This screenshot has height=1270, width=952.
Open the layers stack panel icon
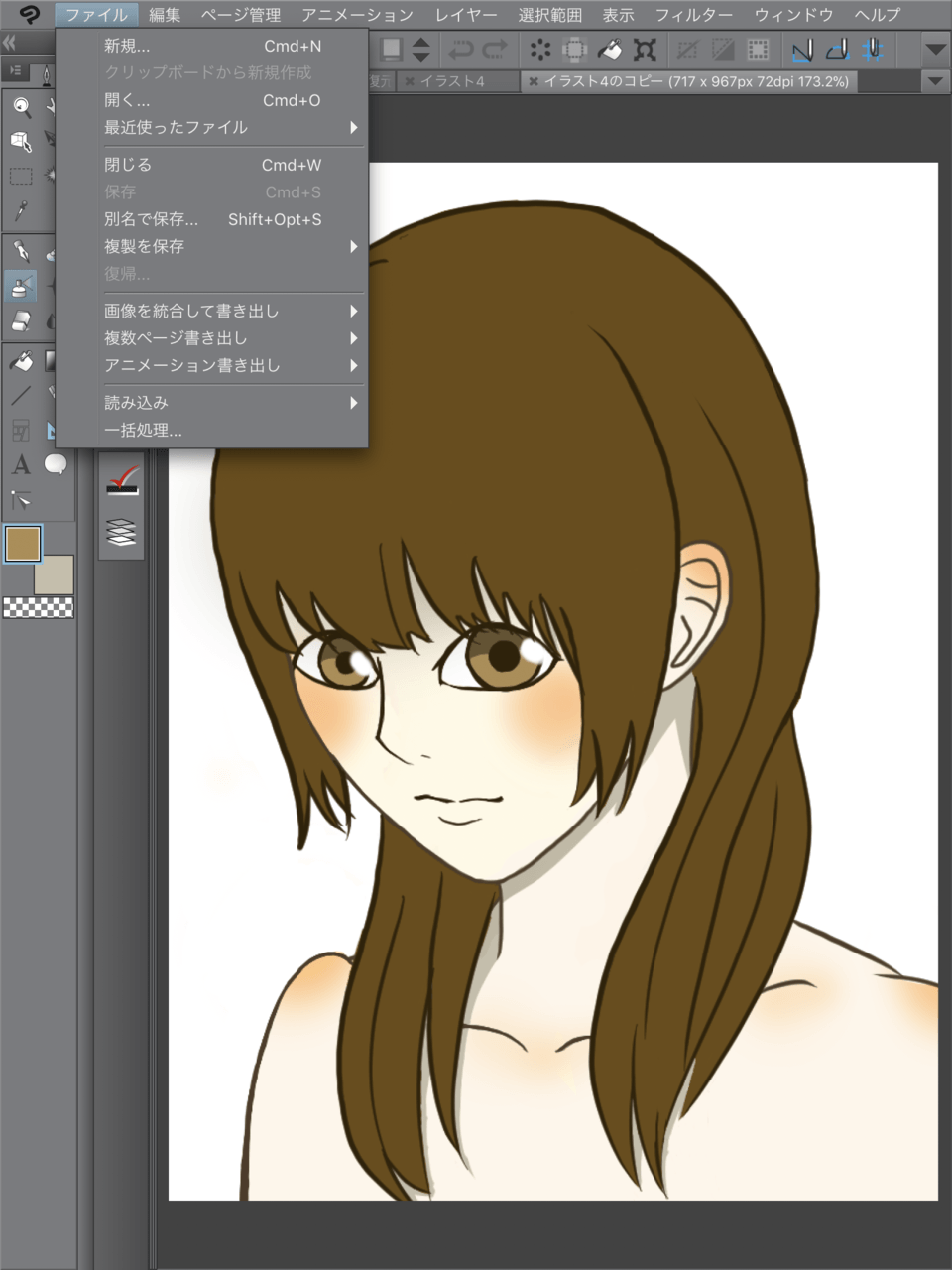pyautogui.click(x=121, y=533)
